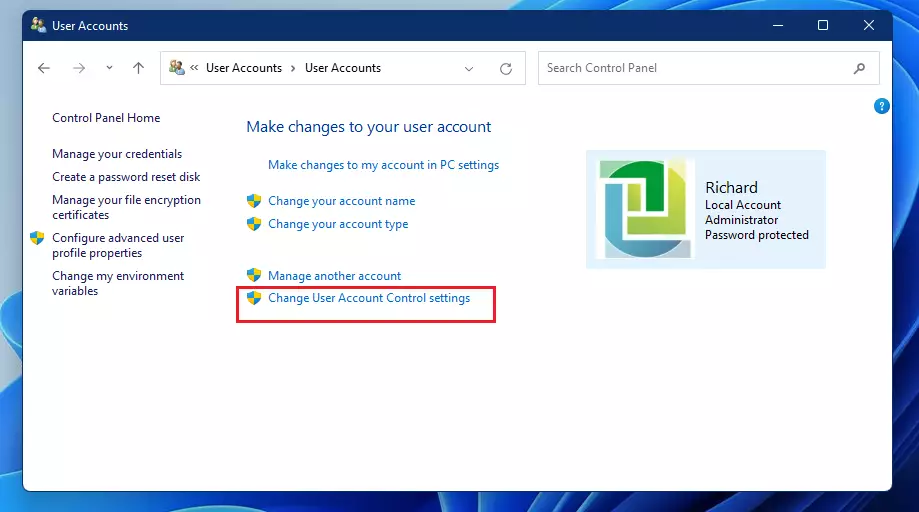Screen dimensions: 919x512
Task: Click shield icon beside Change your account type
Action: (254, 224)
